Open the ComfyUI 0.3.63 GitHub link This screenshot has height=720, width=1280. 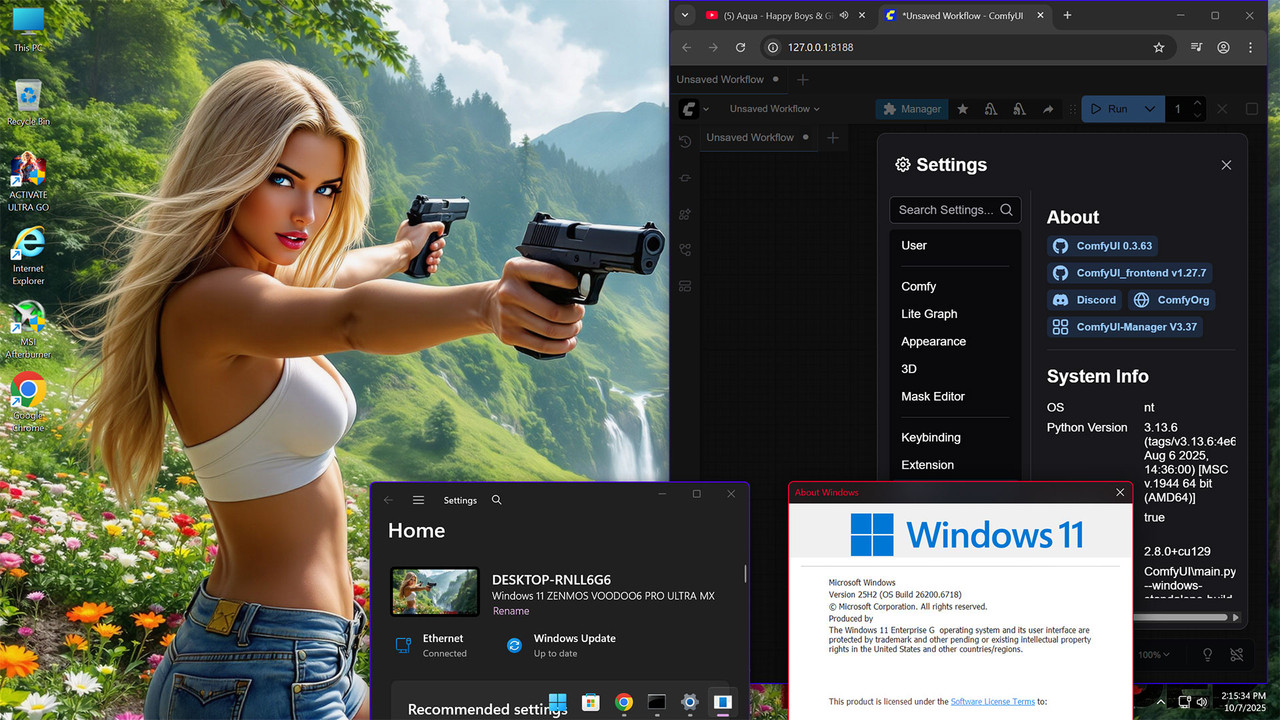click(x=1102, y=246)
